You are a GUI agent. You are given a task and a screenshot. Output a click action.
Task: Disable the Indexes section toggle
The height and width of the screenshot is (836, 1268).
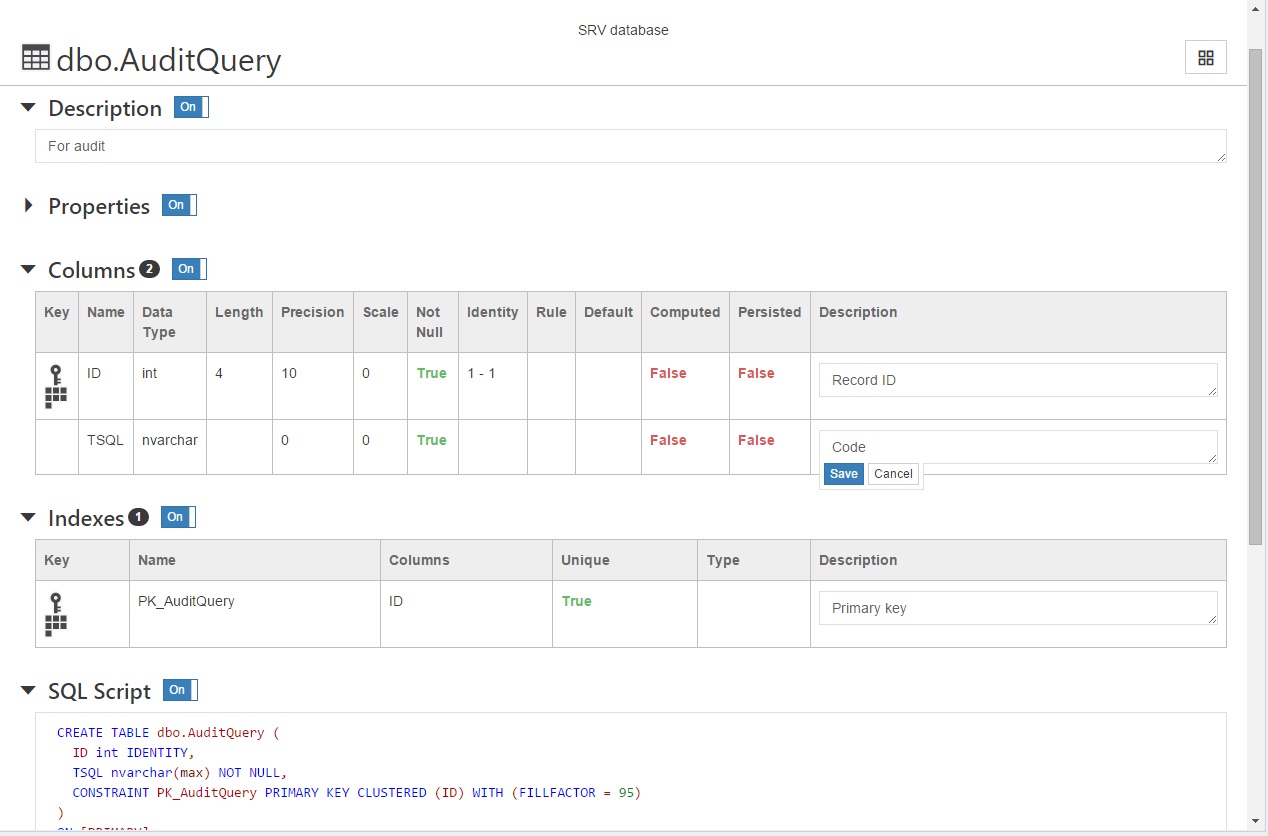(x=178, y=517)
